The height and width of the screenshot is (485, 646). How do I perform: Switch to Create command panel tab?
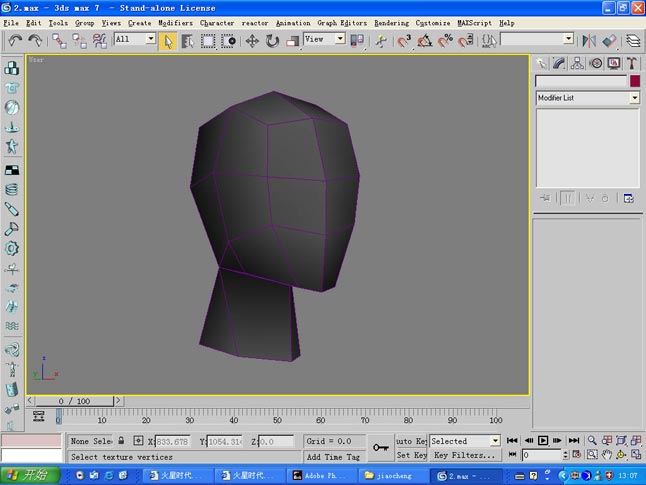[541, 63]
